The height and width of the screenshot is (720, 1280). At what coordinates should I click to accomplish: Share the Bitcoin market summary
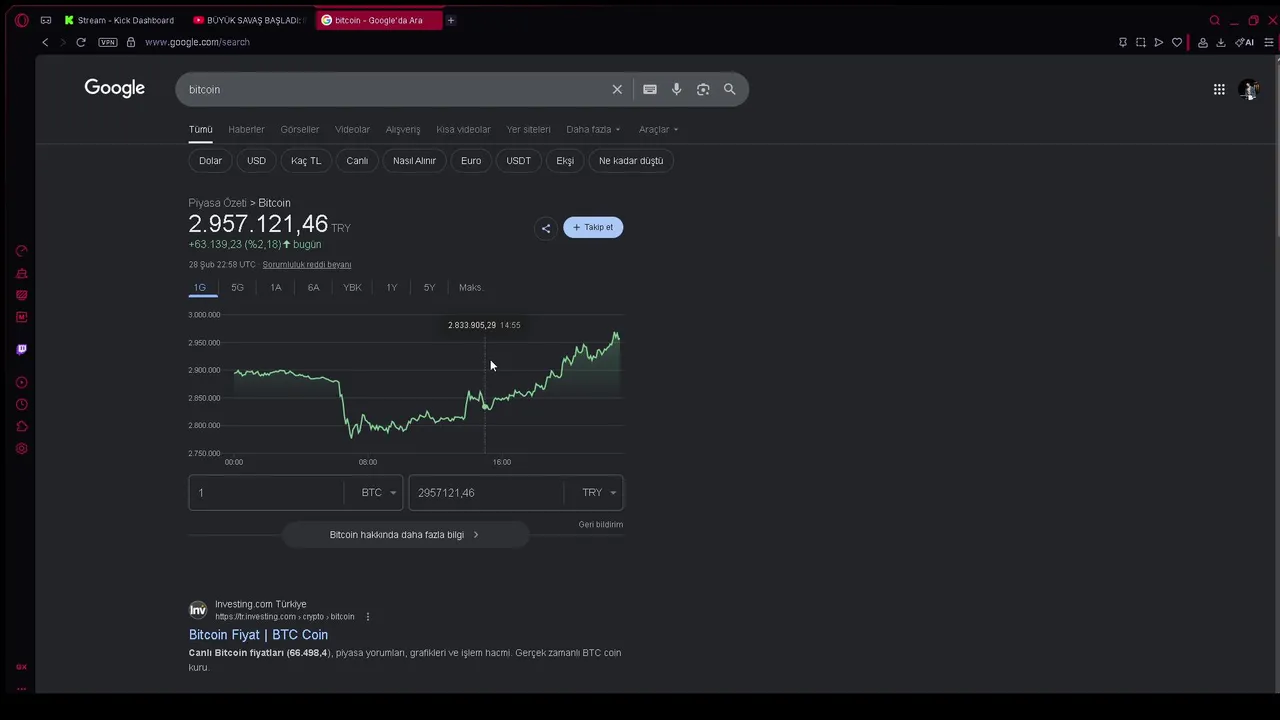point(546,228)
